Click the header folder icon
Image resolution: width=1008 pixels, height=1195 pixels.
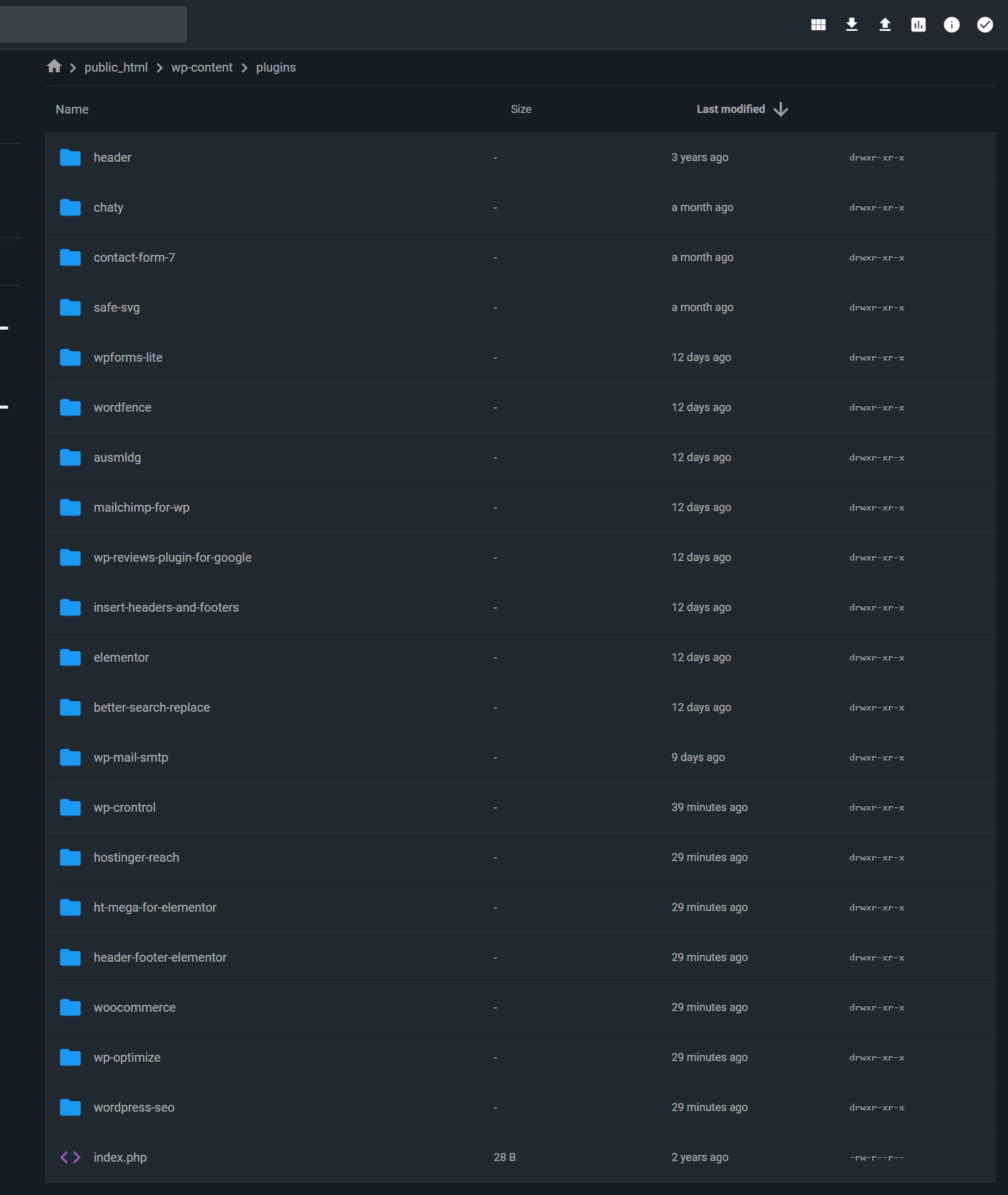70,157
